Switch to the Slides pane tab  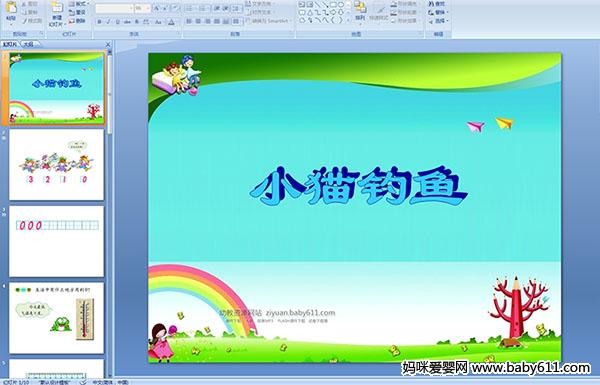click(x=10, y=44)
